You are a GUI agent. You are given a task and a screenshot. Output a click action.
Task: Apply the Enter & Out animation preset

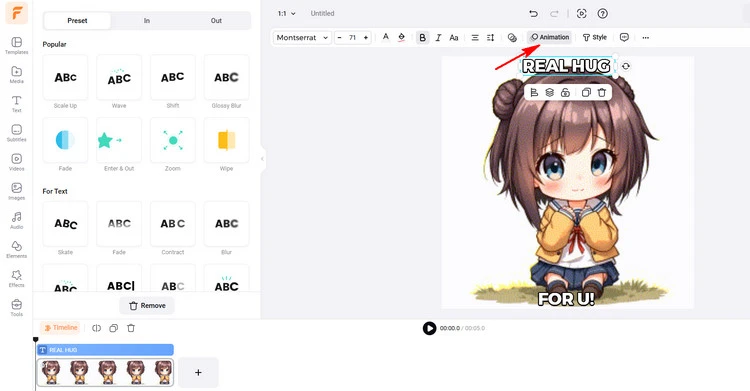point(119,140)
